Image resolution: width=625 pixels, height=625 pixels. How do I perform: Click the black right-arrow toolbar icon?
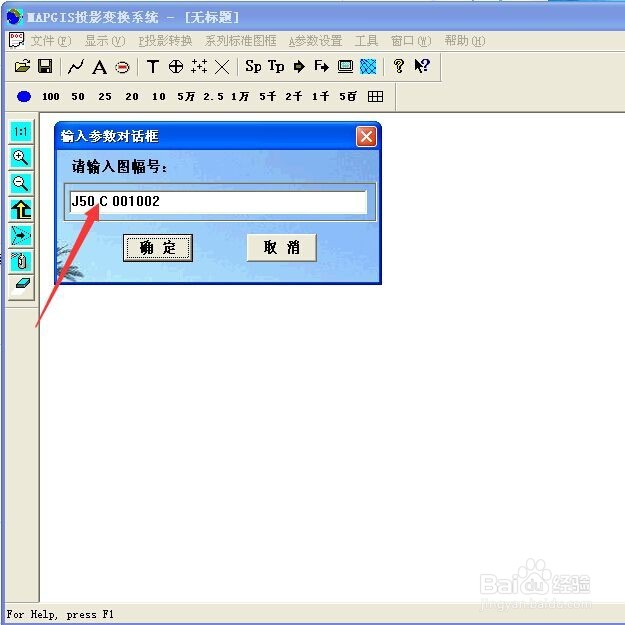(299, 67)
